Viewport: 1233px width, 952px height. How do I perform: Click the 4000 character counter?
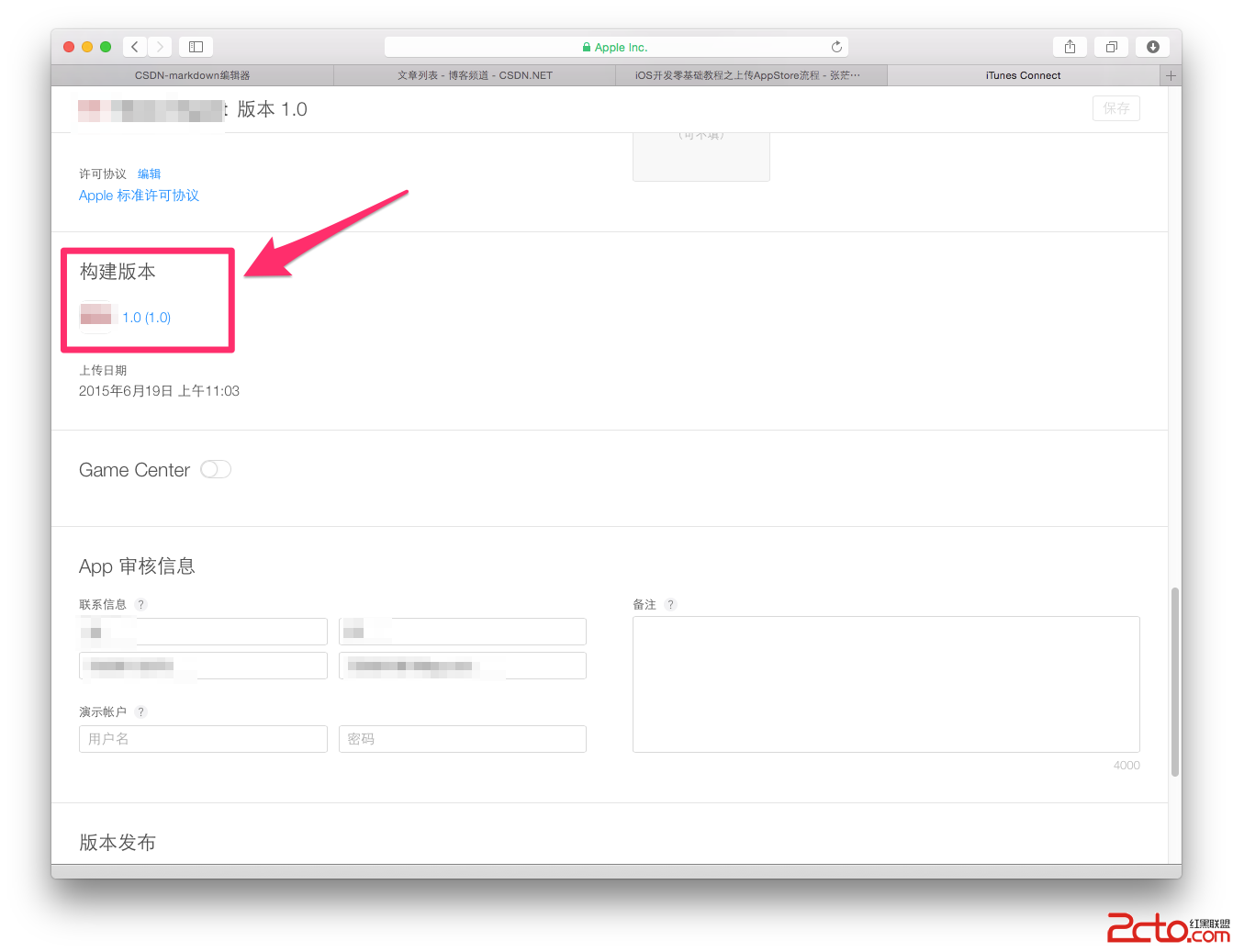click(1127, 766)
